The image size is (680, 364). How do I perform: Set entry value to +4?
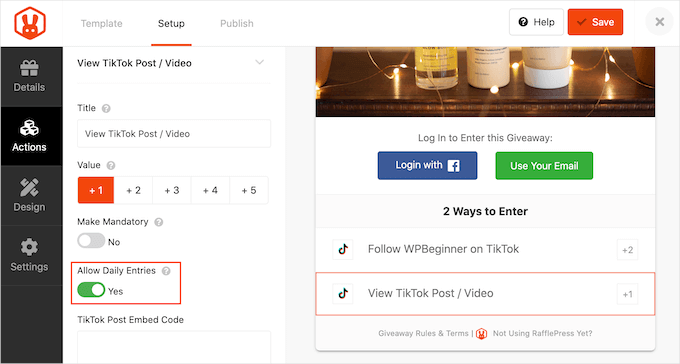click(210, 190)
